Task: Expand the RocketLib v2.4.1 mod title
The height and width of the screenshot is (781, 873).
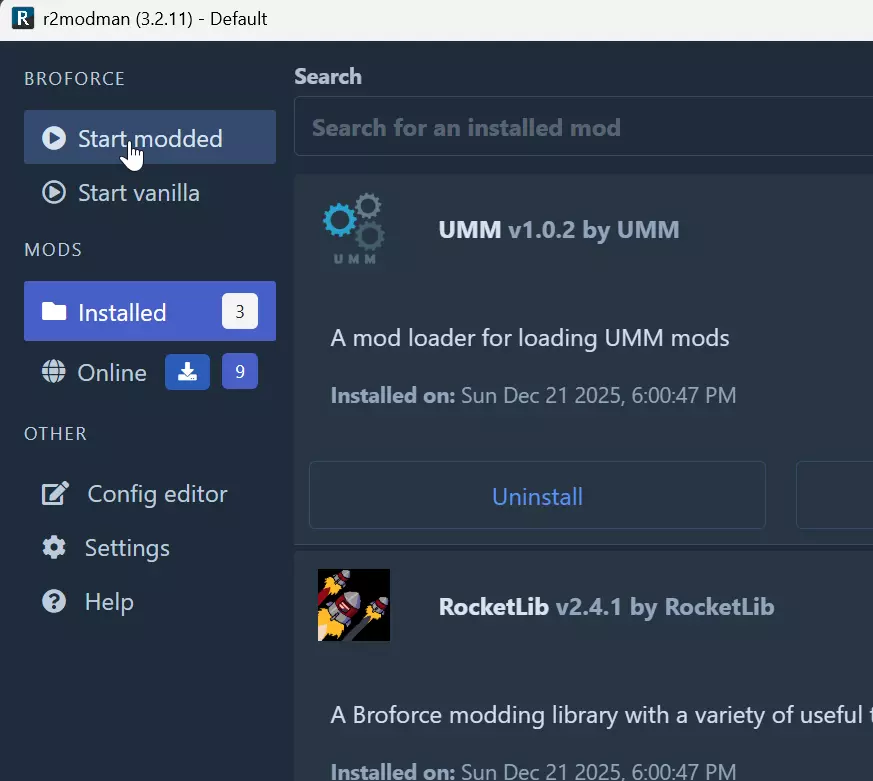Action: 606,607
